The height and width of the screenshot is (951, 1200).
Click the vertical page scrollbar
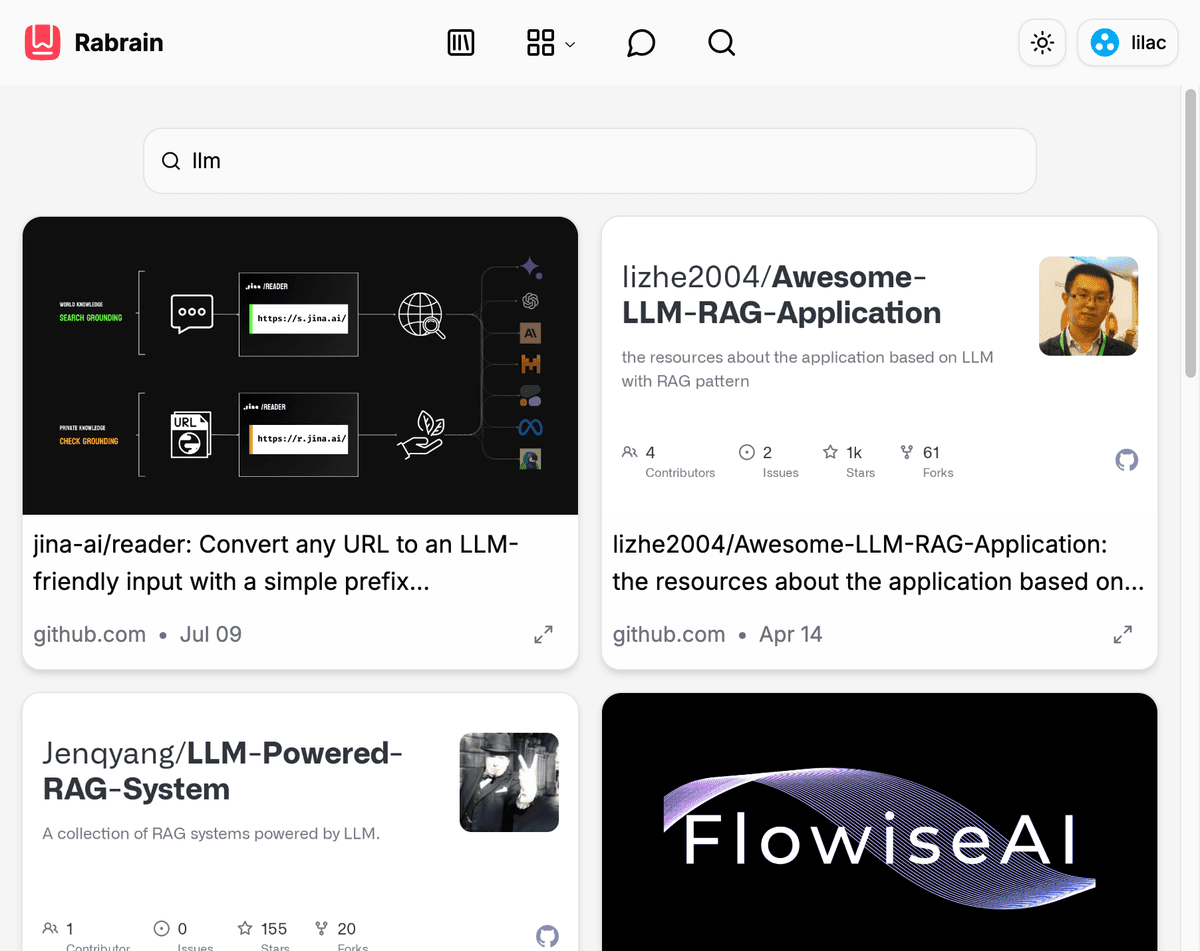point(1190,233)
